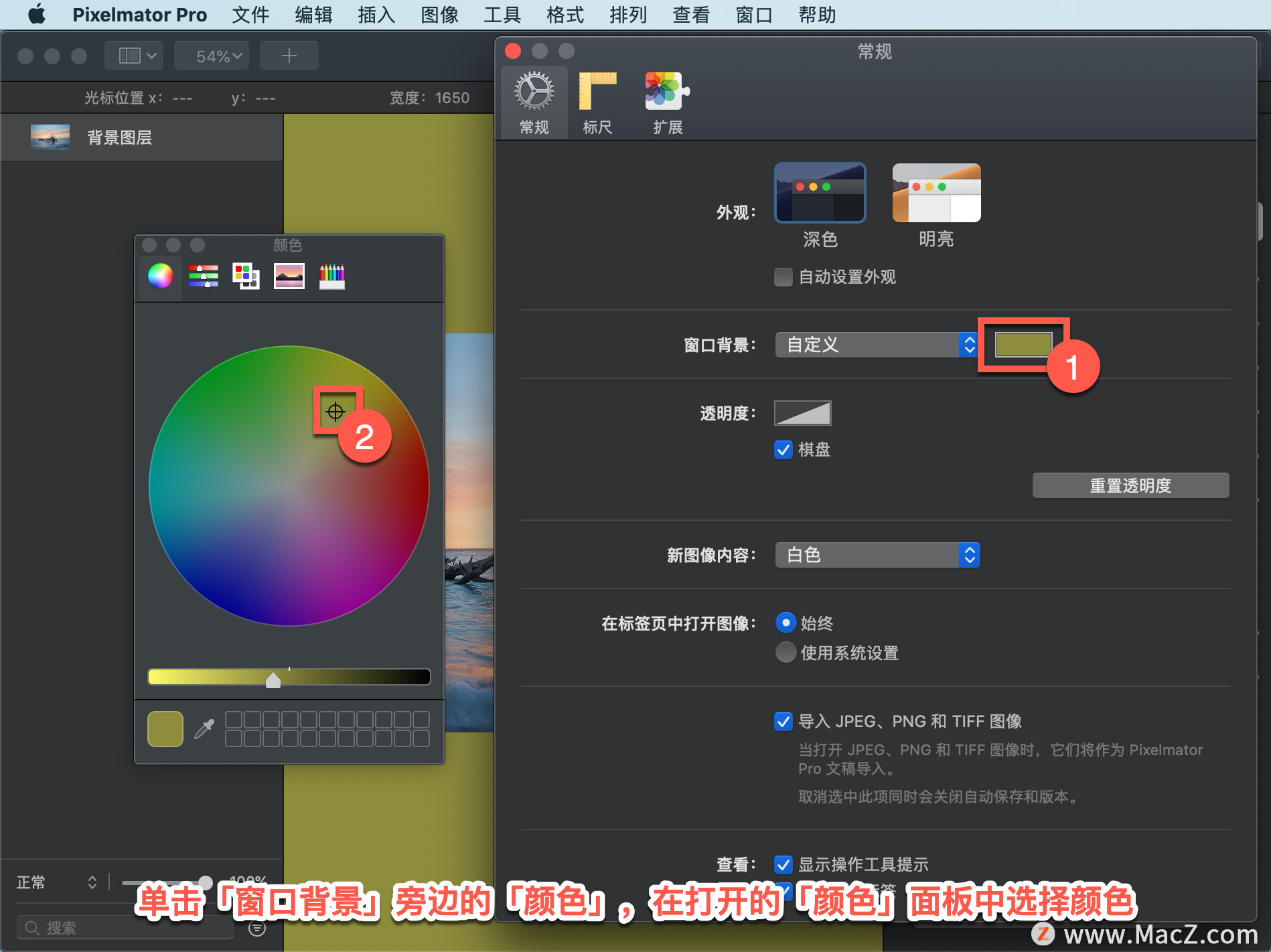Viewport: 1271px width, 952px height.
Task: Switch to color sliders picker mode
Action: (x=204, y=276)
